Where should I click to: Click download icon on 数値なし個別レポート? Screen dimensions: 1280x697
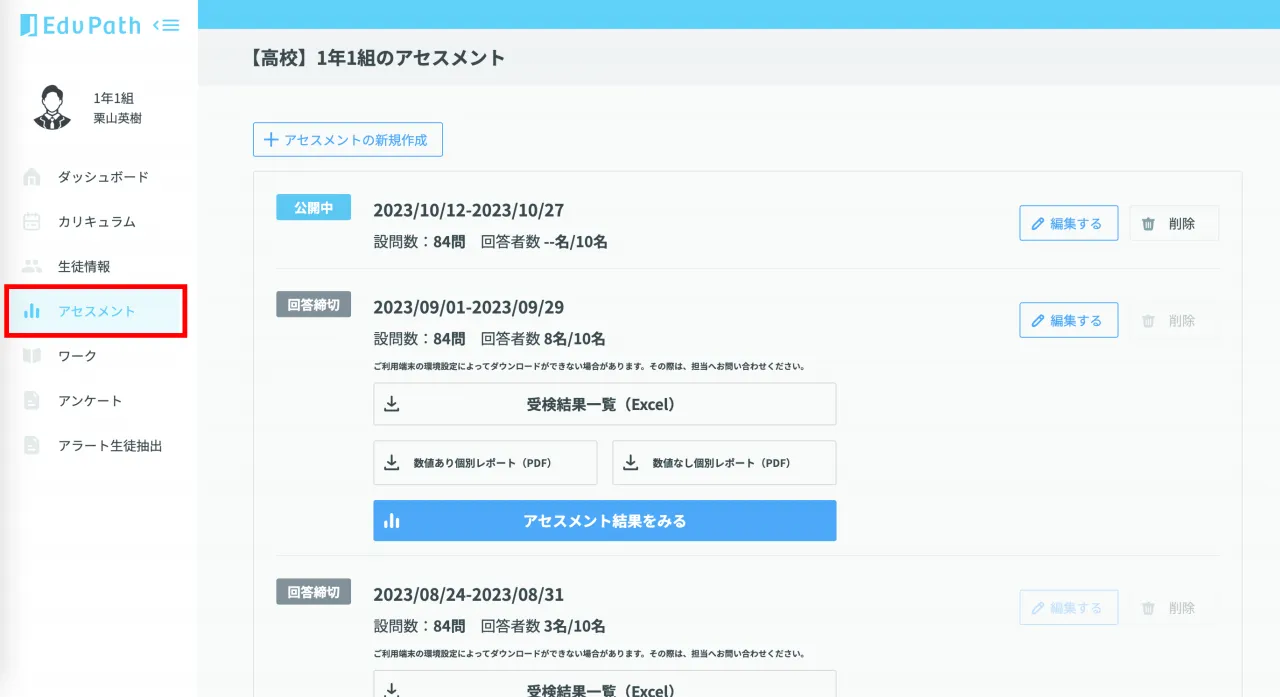point(631,463)
